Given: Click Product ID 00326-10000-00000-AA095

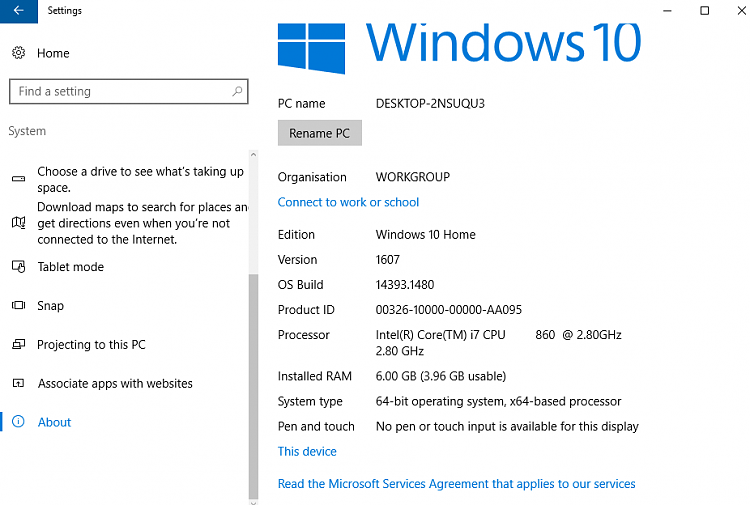Looking at the screenshot, I should pos(449,310).
